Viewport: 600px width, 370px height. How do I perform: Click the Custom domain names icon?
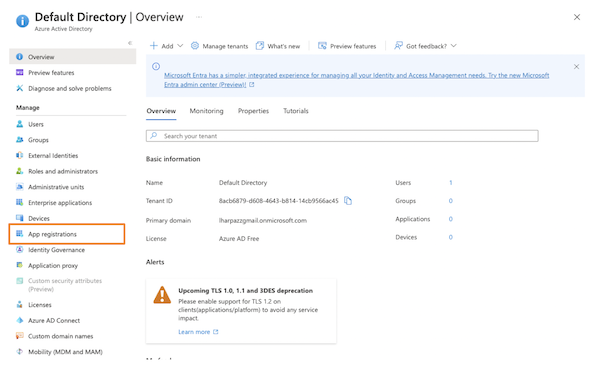(20, 336)
